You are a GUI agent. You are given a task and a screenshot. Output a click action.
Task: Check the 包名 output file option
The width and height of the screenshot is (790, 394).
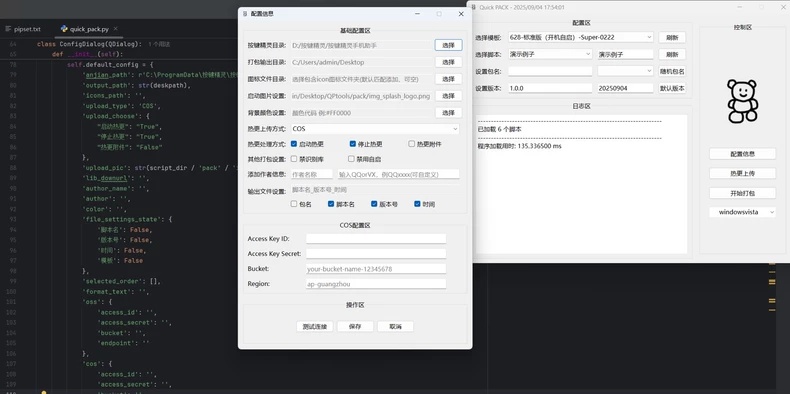[294, 204]
